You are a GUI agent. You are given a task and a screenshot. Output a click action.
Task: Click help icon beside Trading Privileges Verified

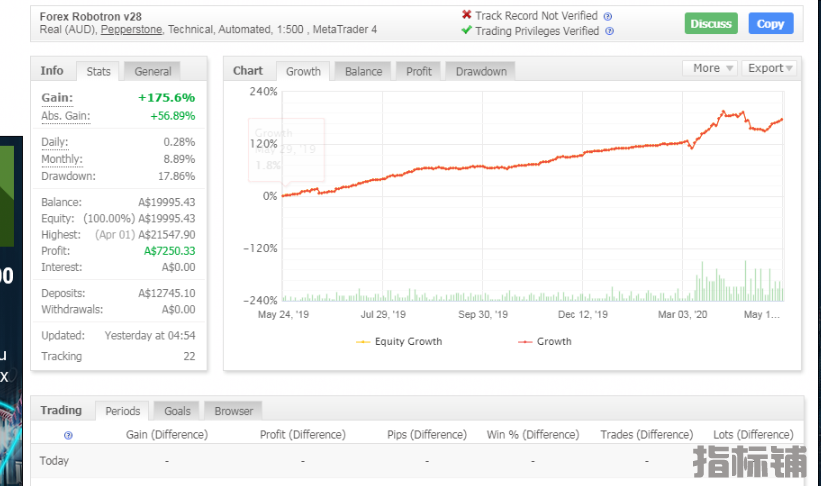[x=610, y=31]
